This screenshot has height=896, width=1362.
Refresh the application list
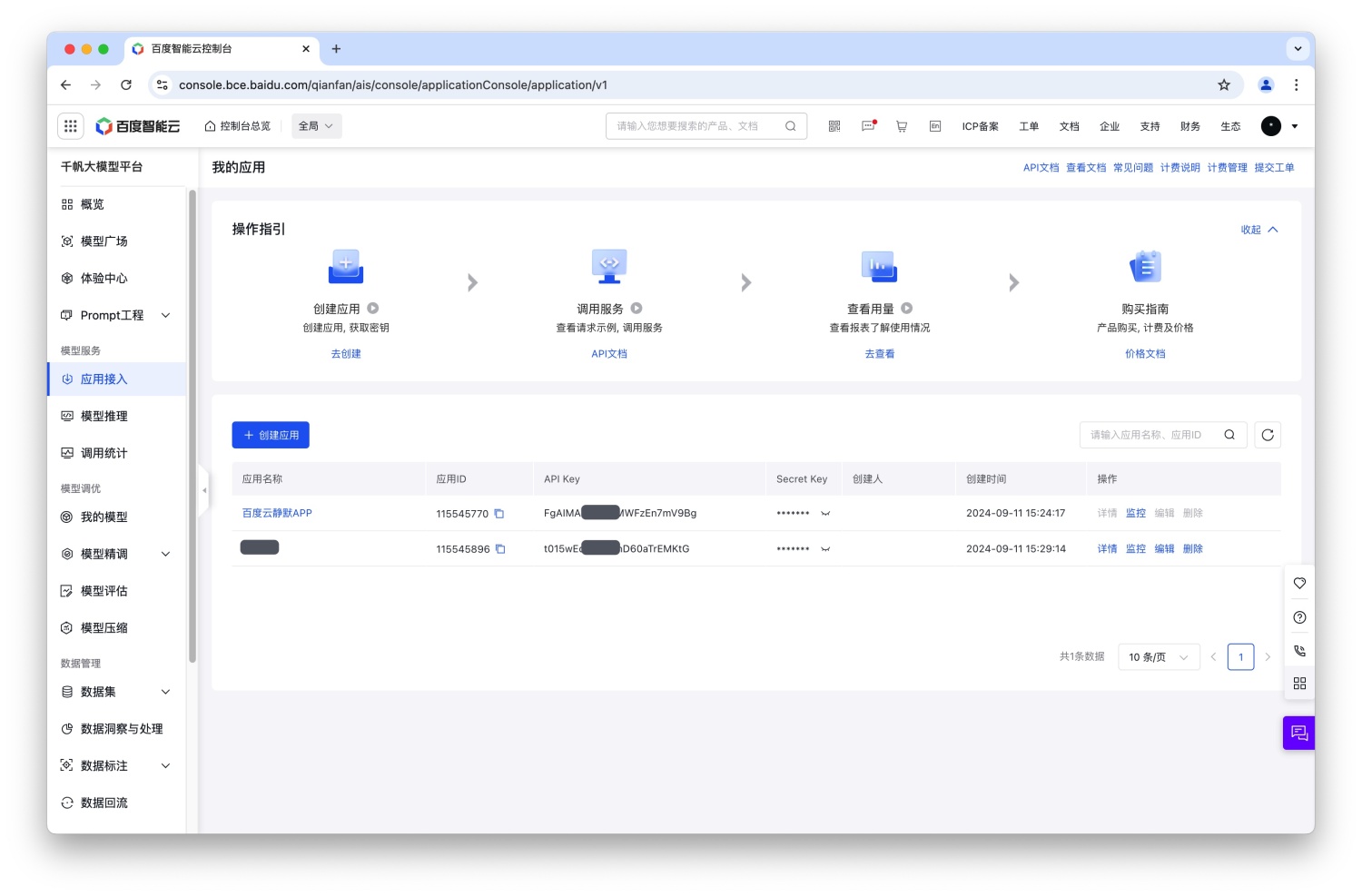coord(1268,435)
